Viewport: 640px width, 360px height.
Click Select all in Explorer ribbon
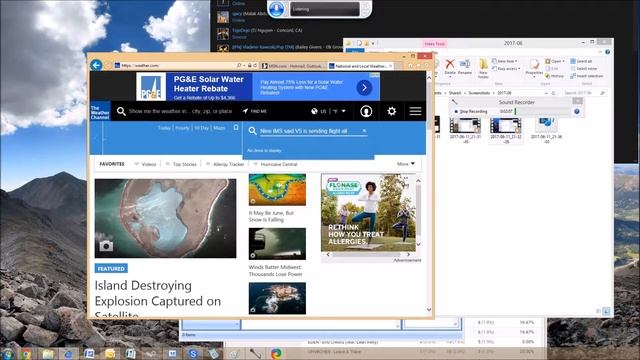pyautogui.click(x=581, y=61)
